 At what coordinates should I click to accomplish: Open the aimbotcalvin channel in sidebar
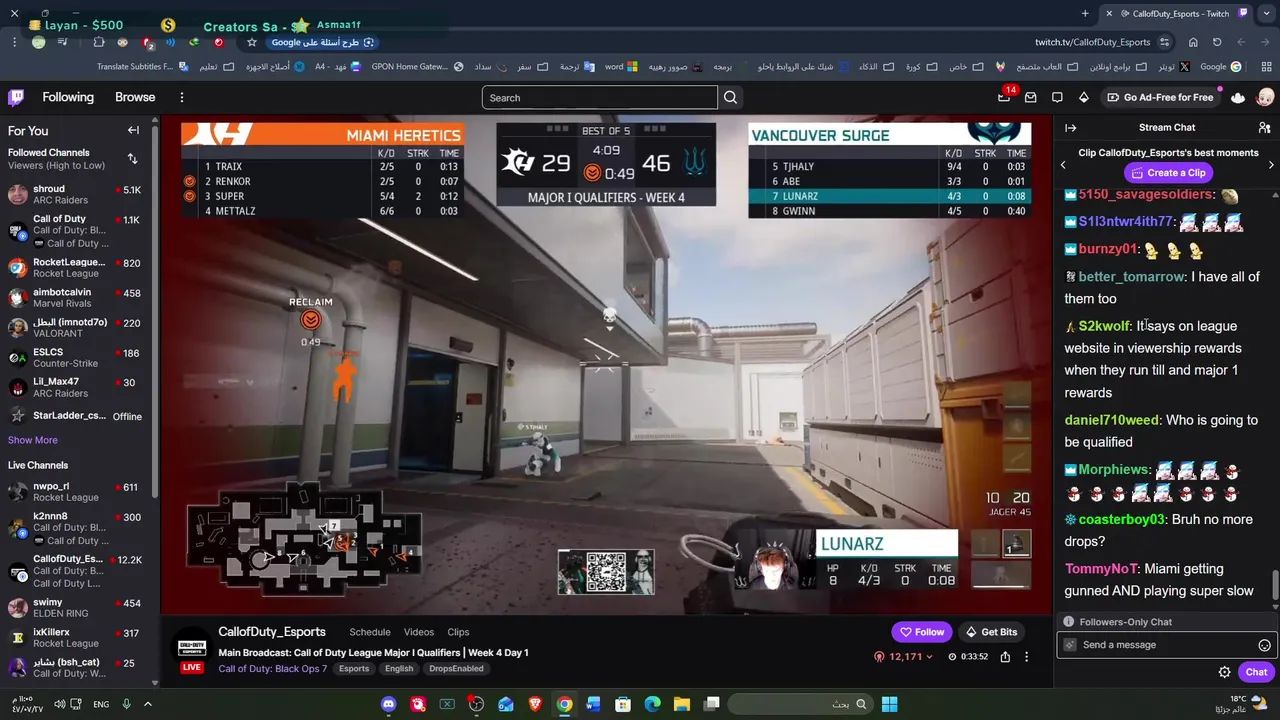pos(77,298)
